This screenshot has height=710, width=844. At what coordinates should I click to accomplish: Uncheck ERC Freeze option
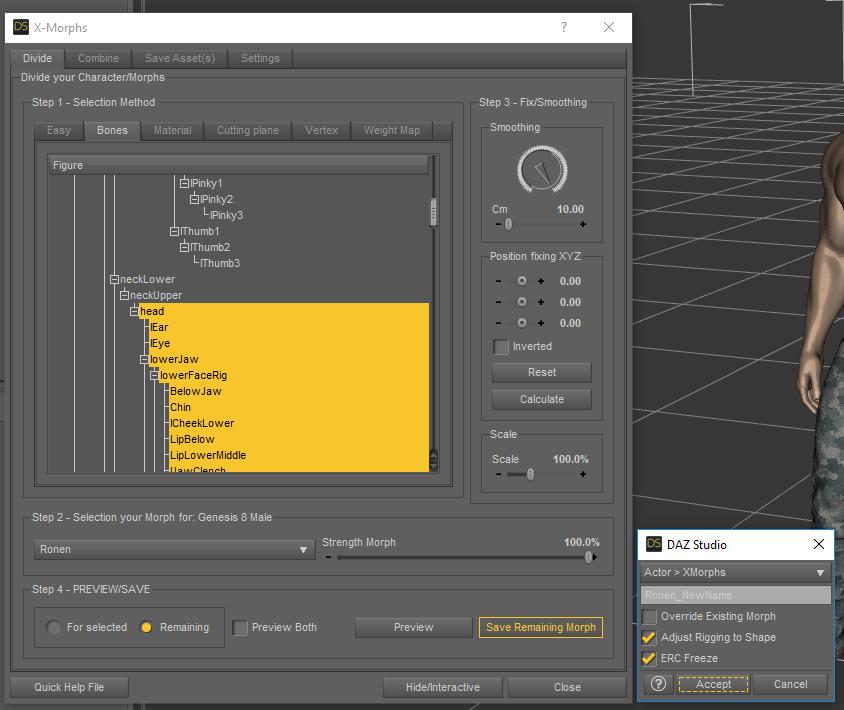649,658
